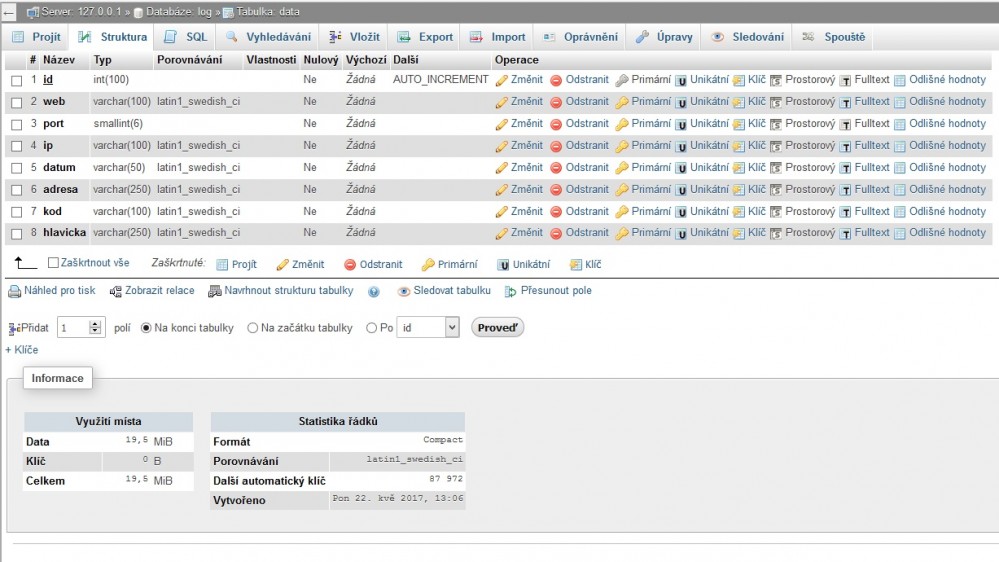The width and height of the screenshot is (999, 562).
Task: Click the Unikátní icon for datum row
Action: (681, 167)
